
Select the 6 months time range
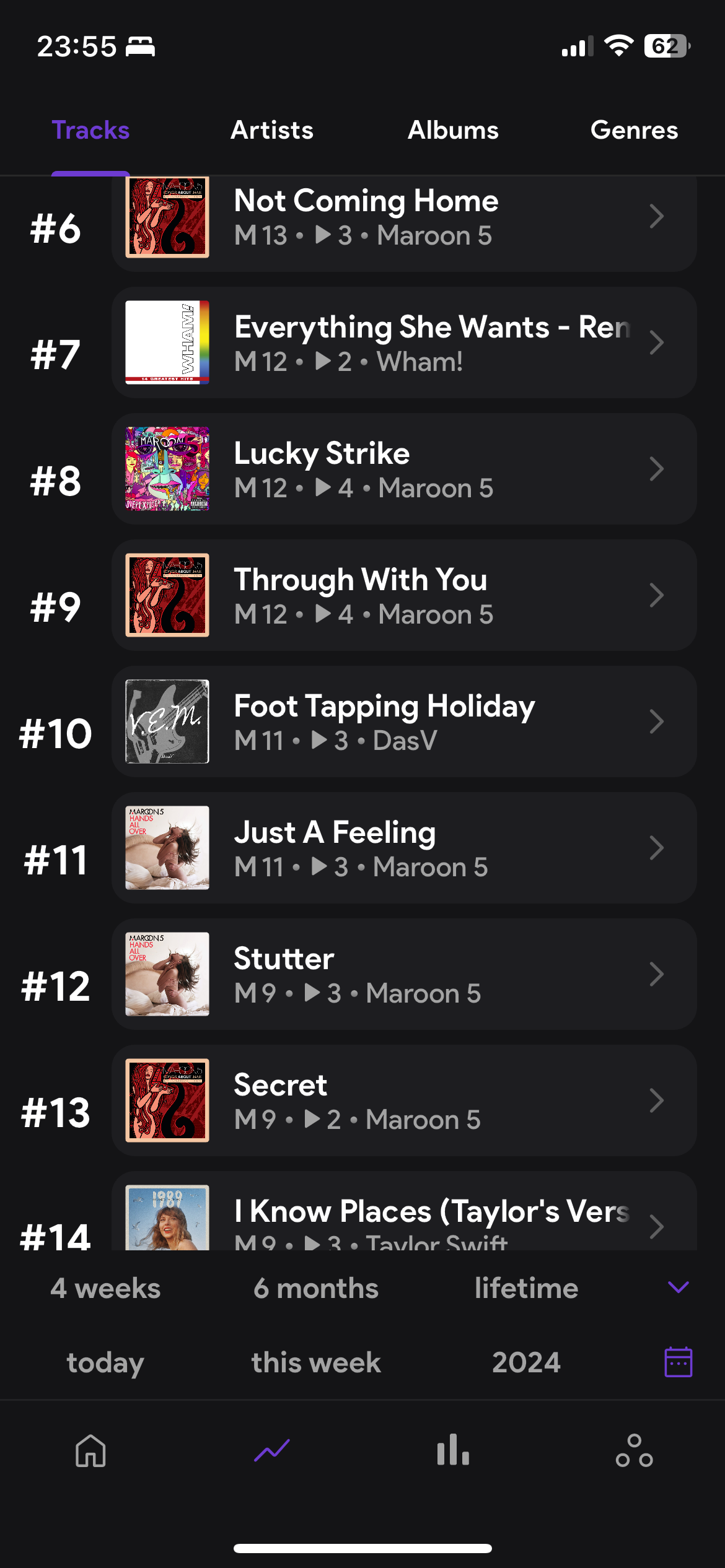click(316, 1288)
